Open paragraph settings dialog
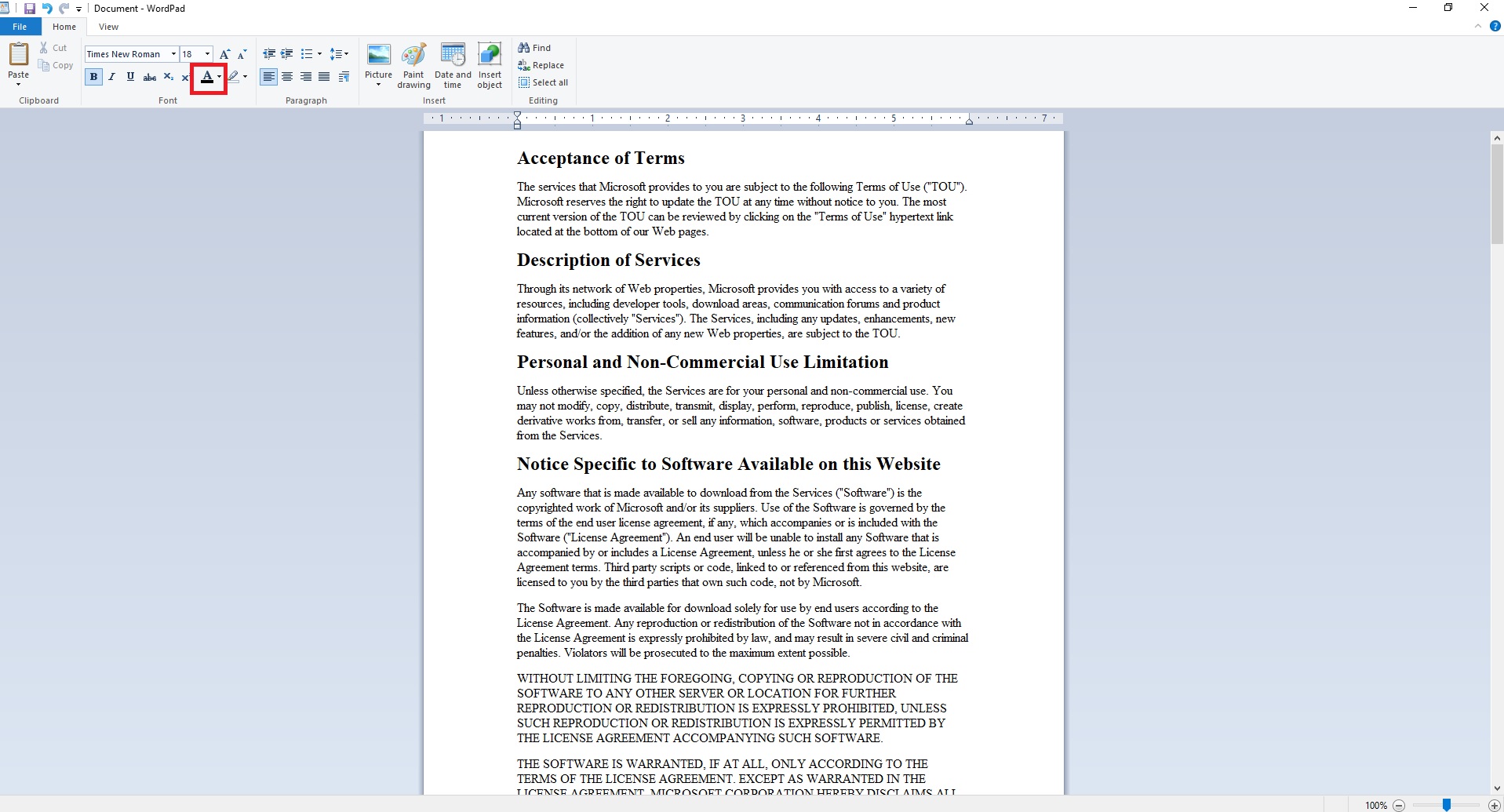 click(x=344, y=77)
